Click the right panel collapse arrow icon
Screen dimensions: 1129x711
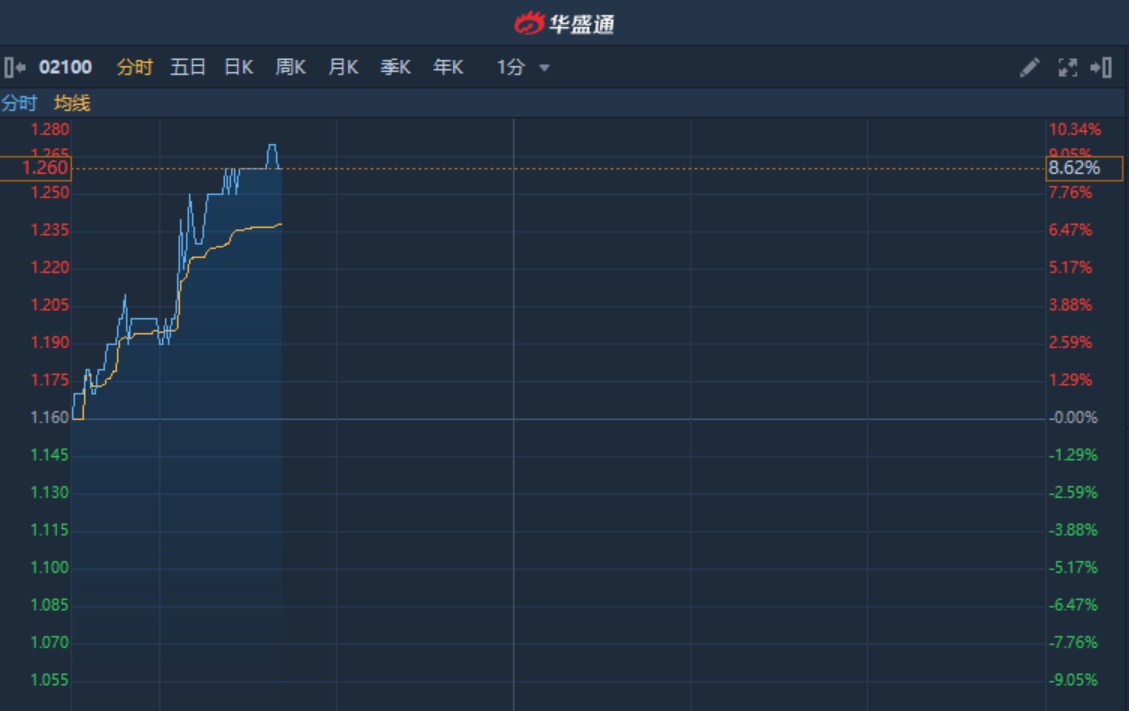[1101, 68]
